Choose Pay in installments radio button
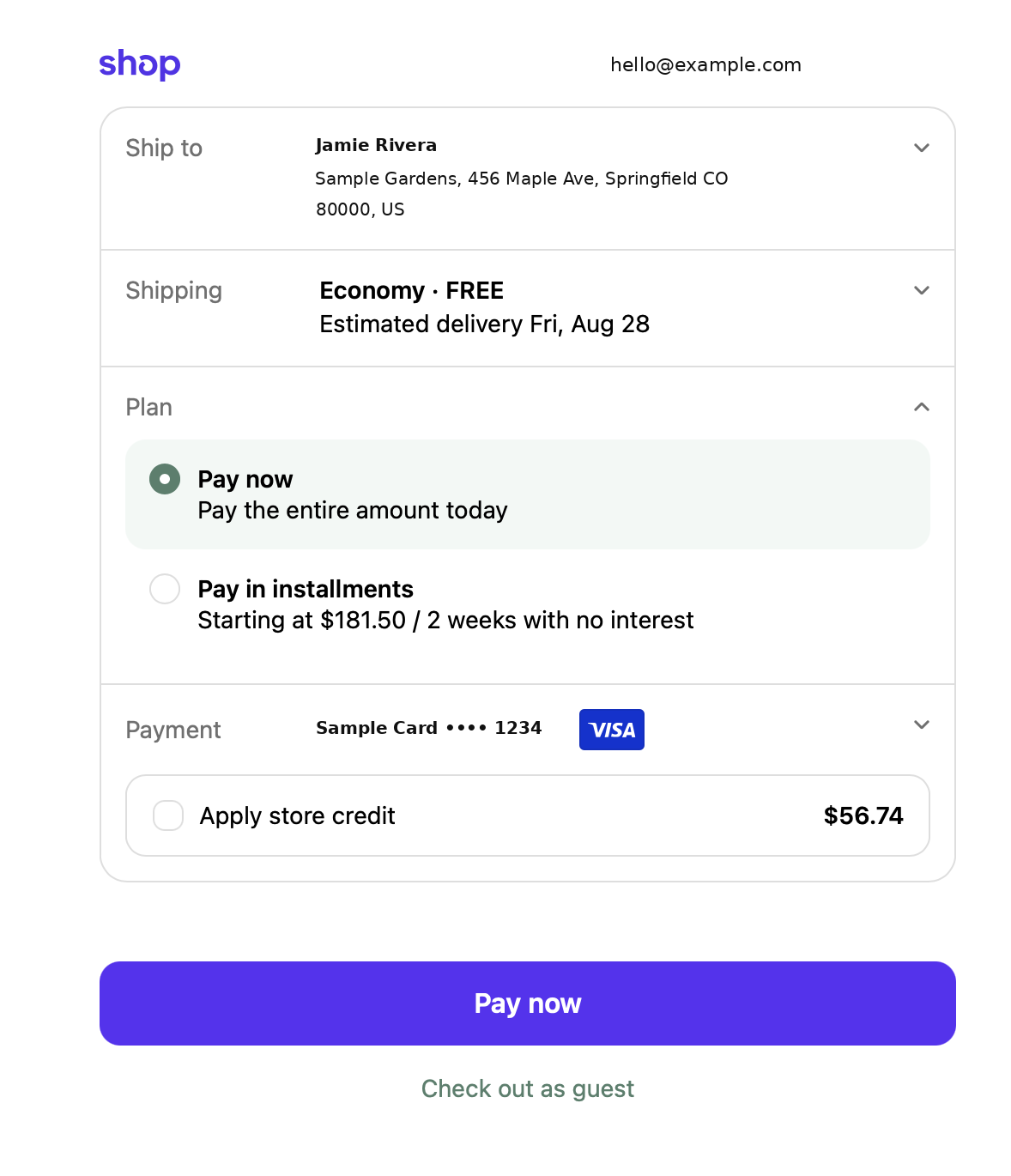This screenshot has width=1011, height=1176. point(165,589)
